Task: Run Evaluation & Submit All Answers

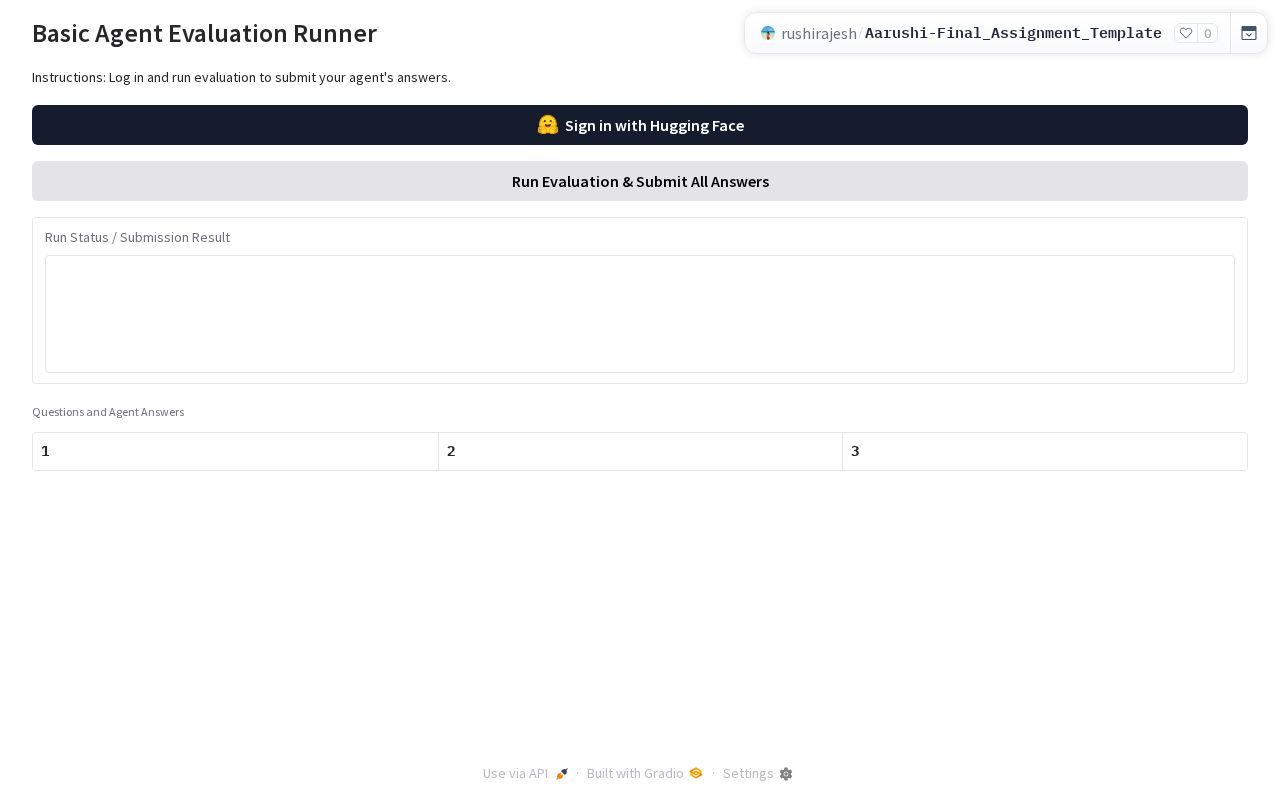Action: tap(640, 181)
